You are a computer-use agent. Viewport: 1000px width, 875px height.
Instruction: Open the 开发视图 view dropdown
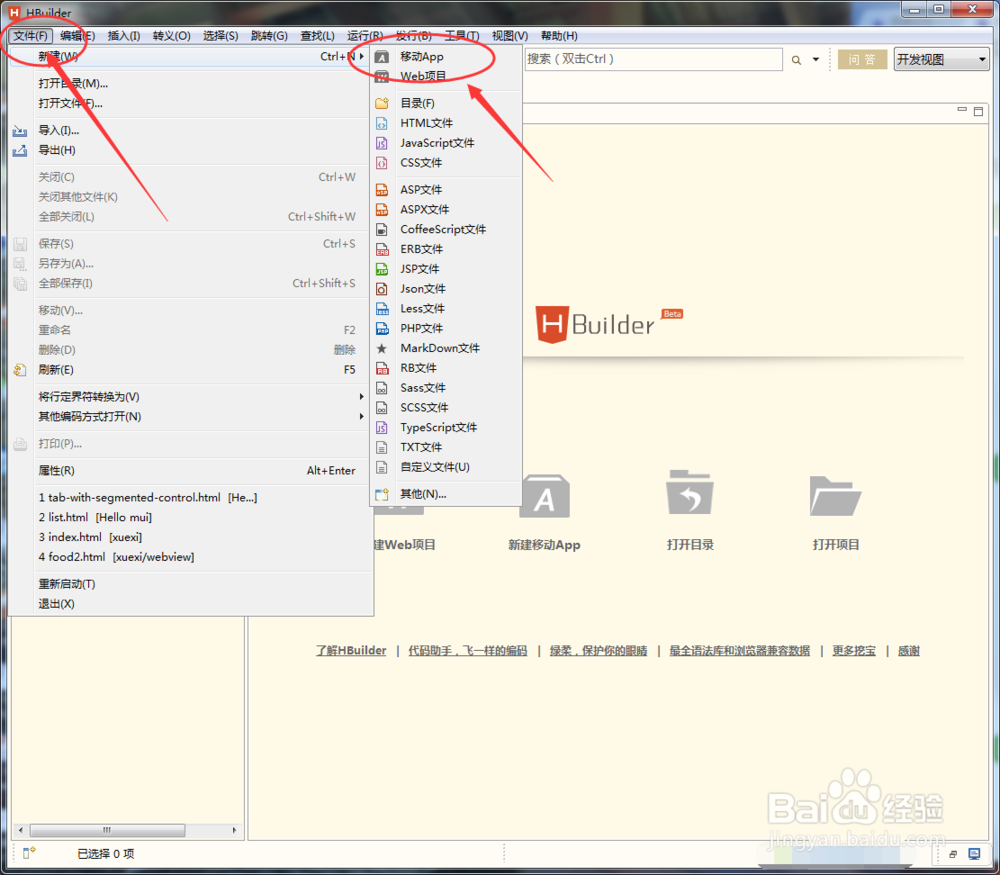(941, 59)
